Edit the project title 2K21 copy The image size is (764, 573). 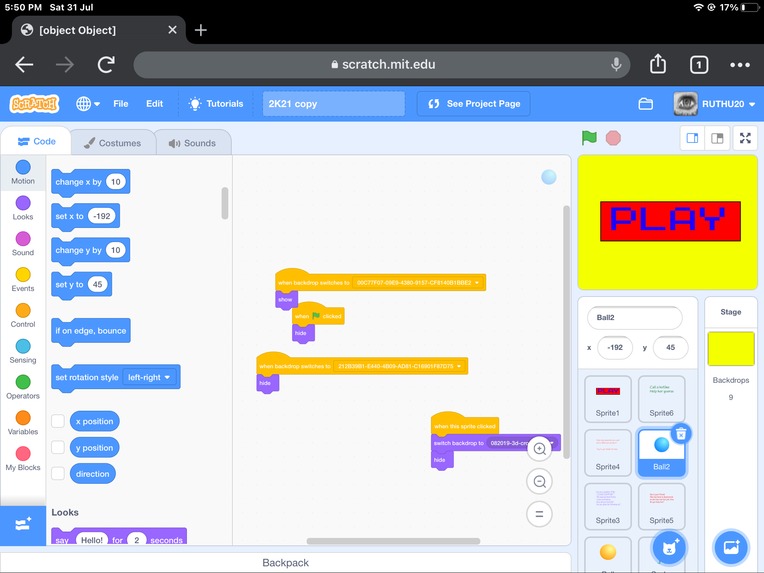point(334,103)
